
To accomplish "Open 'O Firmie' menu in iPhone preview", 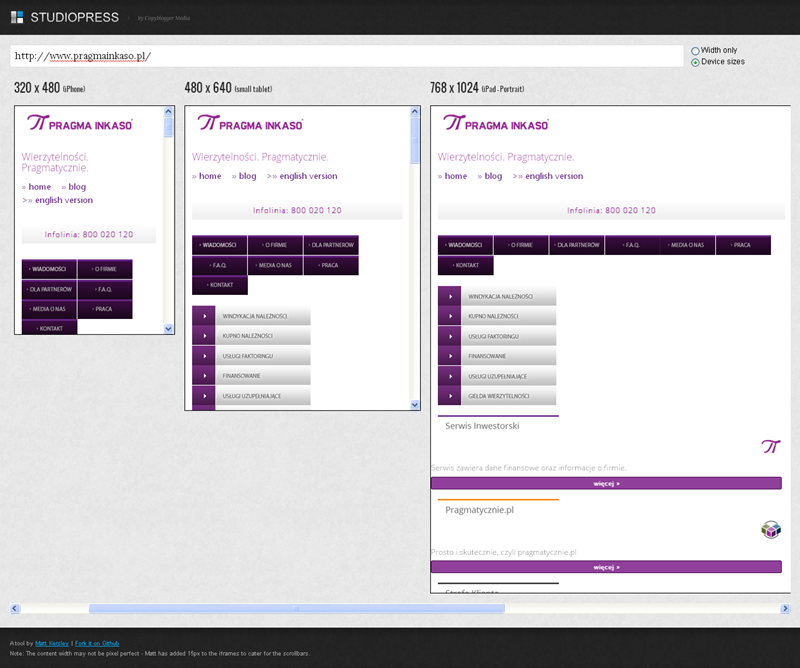I will pyautogui.click(x=105, y=269).
